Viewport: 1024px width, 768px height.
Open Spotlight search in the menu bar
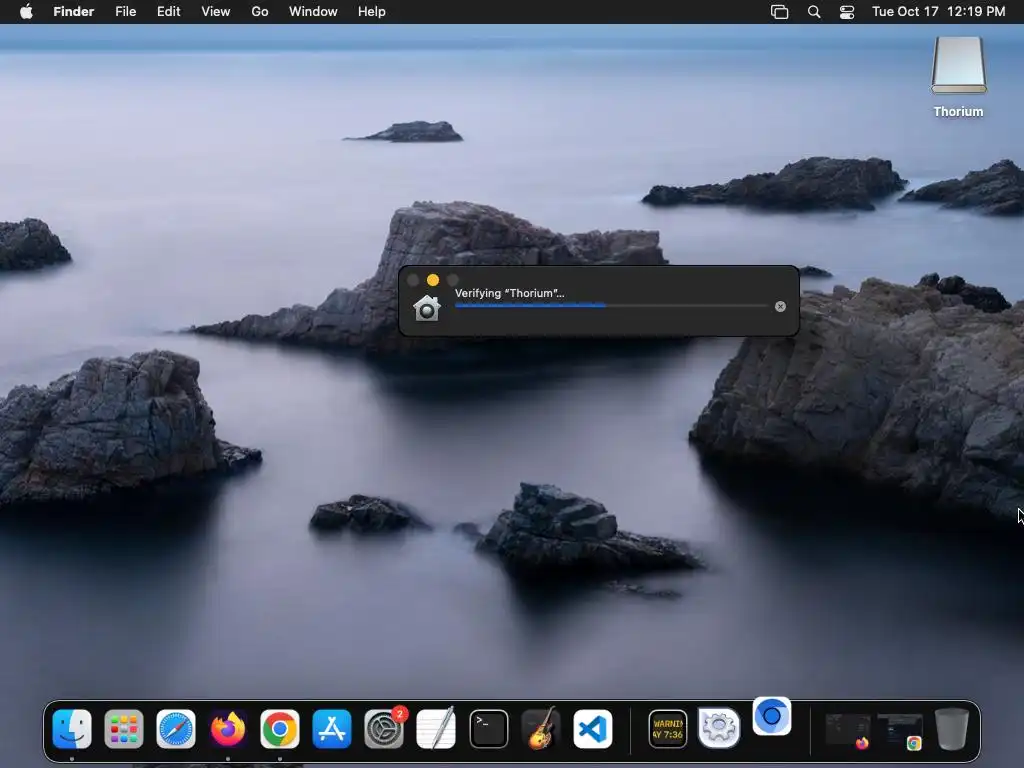(x=814, y=12)
